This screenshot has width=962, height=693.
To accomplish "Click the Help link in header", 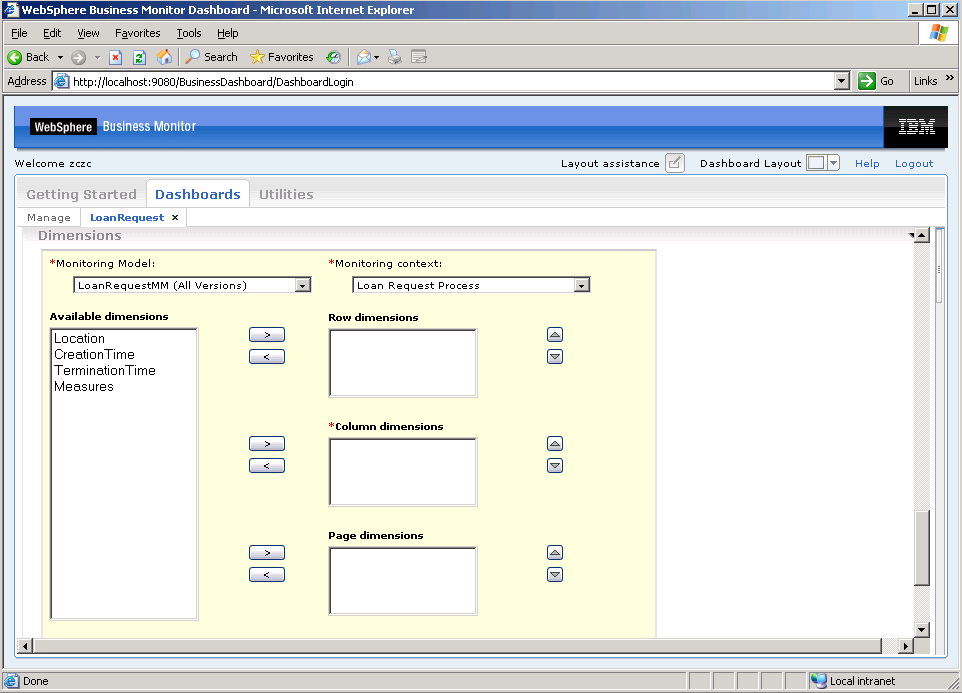I will (867, 163).
